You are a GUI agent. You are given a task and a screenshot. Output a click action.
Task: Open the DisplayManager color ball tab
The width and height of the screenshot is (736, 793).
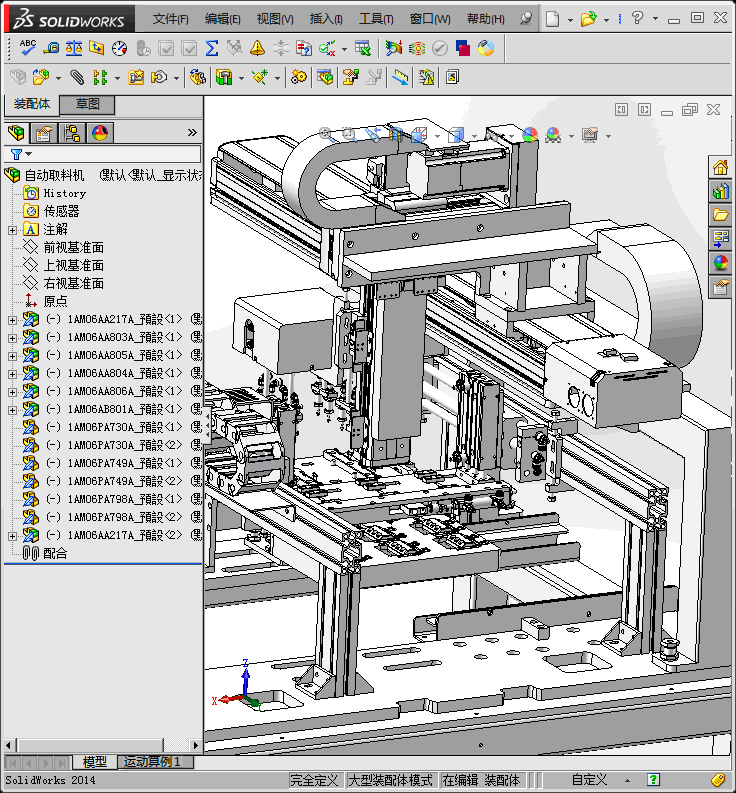(x=100, y=133)
